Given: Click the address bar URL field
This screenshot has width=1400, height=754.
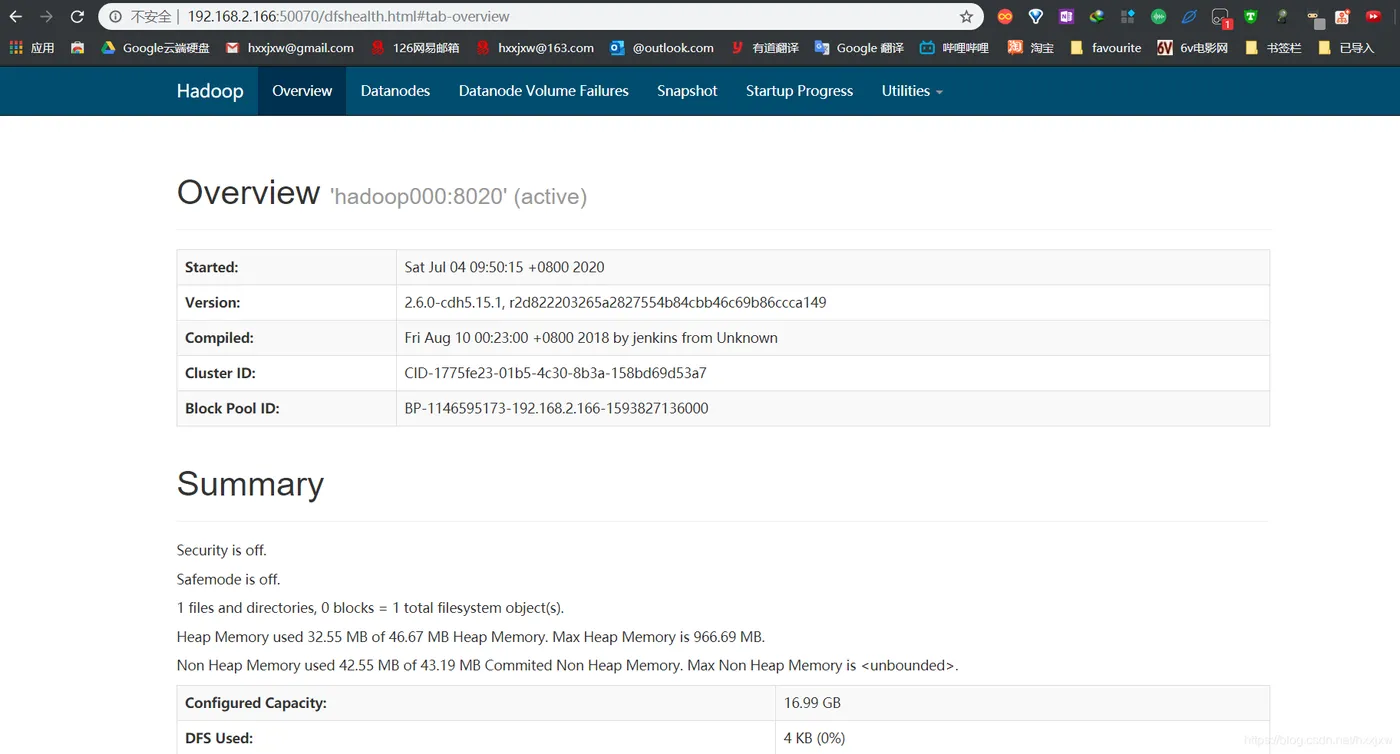Looking at the screenshot, I should [x=540, y=17].
